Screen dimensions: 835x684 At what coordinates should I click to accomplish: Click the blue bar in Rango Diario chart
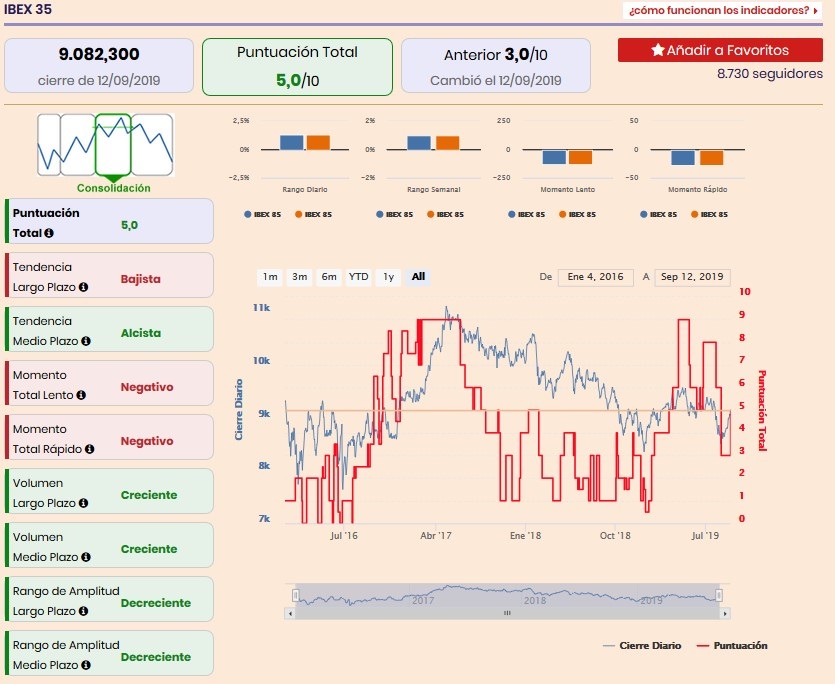[x=291, y=142]
